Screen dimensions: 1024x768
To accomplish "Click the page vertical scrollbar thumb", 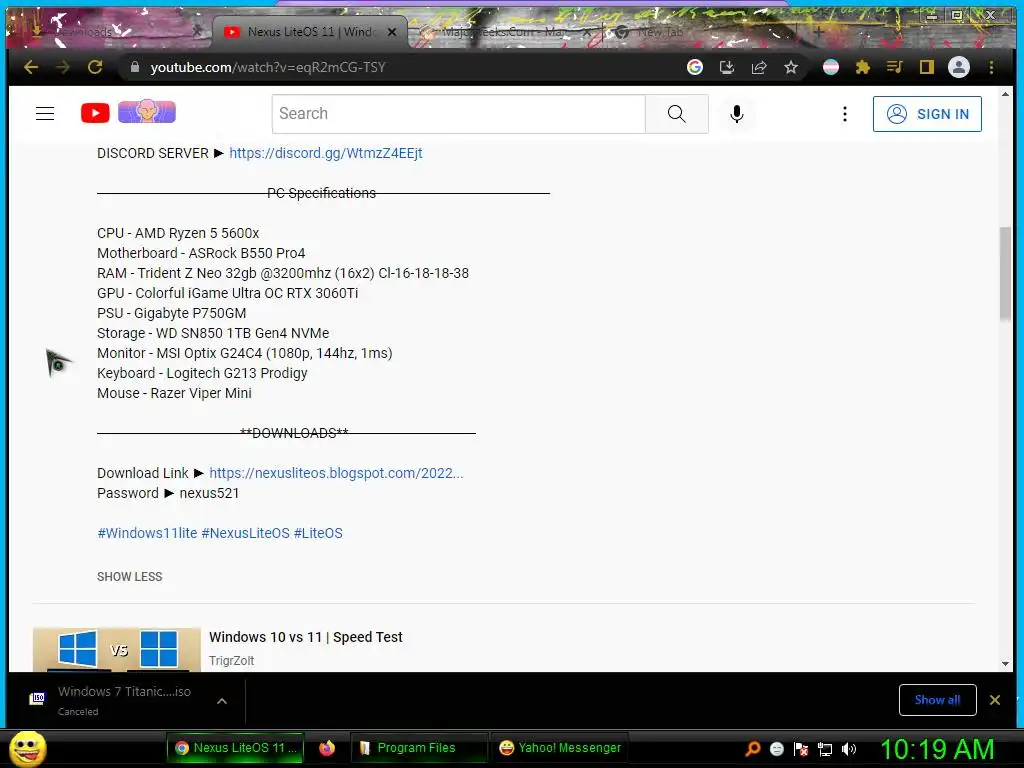I will pos(1005,273).
